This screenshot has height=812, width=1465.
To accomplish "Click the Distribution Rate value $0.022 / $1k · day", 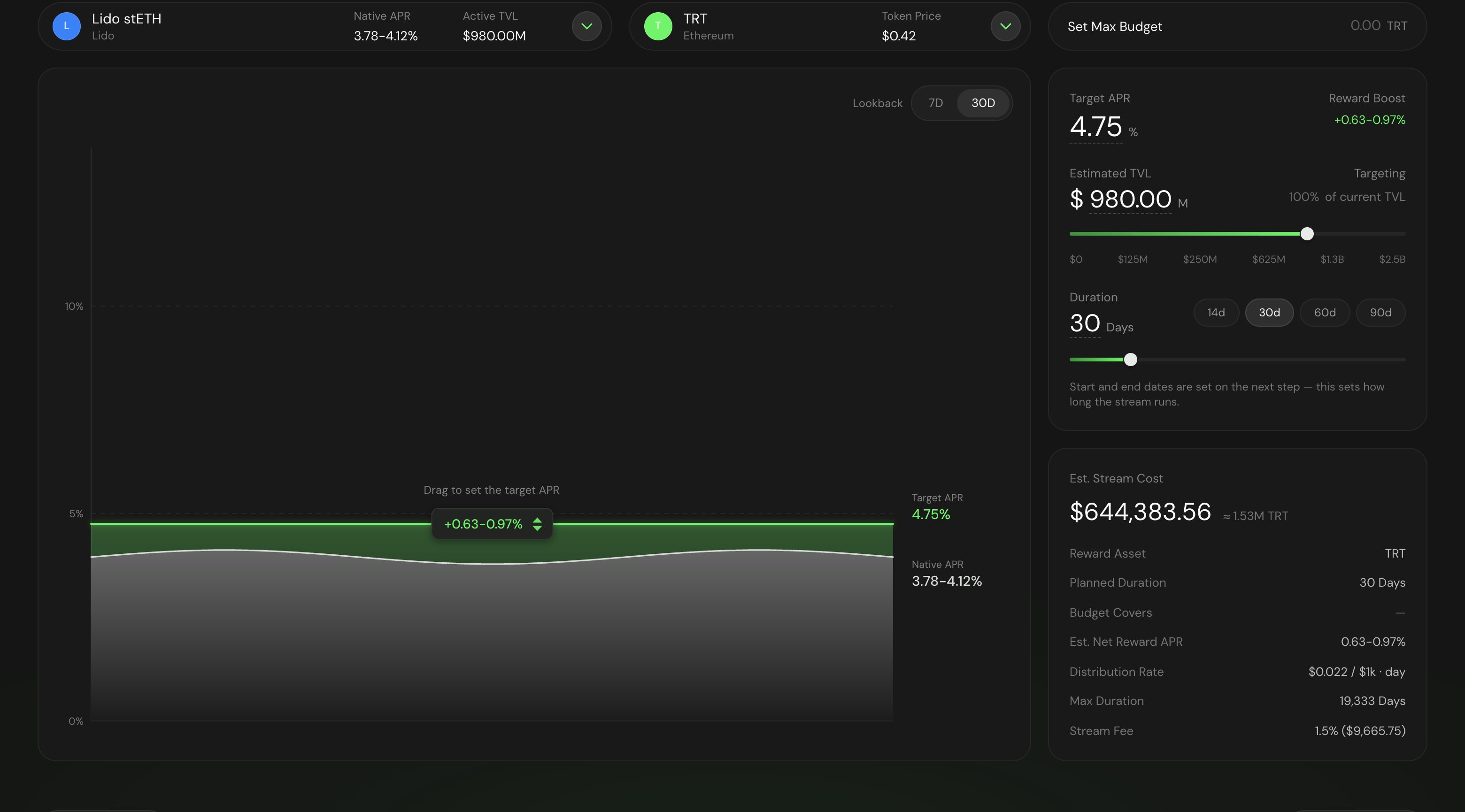I will [x=1357, y=672].
